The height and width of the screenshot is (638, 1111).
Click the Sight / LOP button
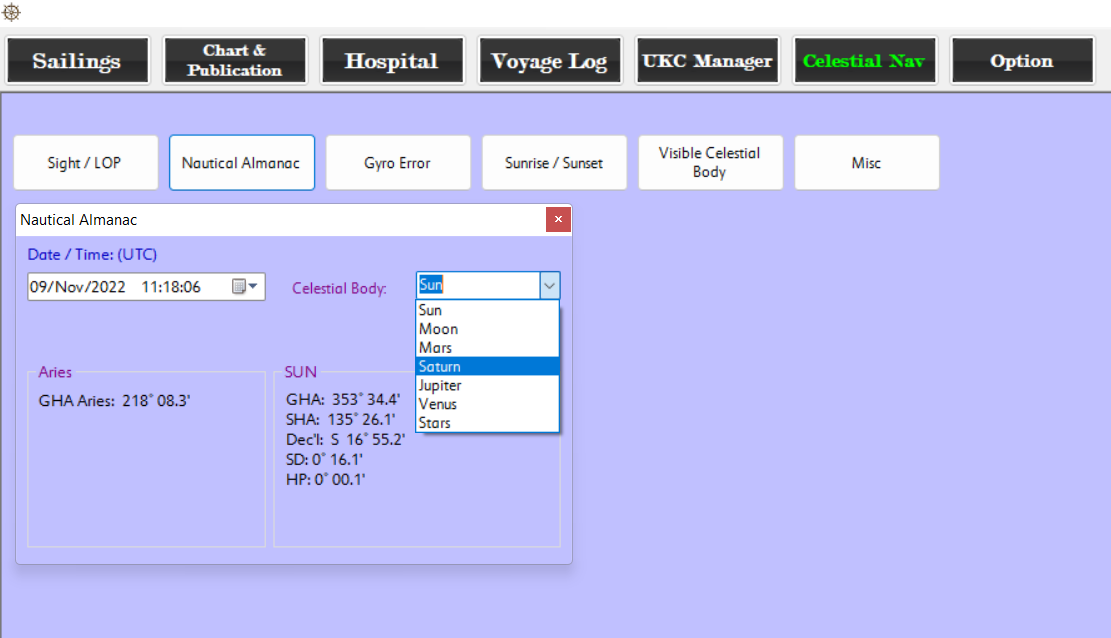(86, 163)
